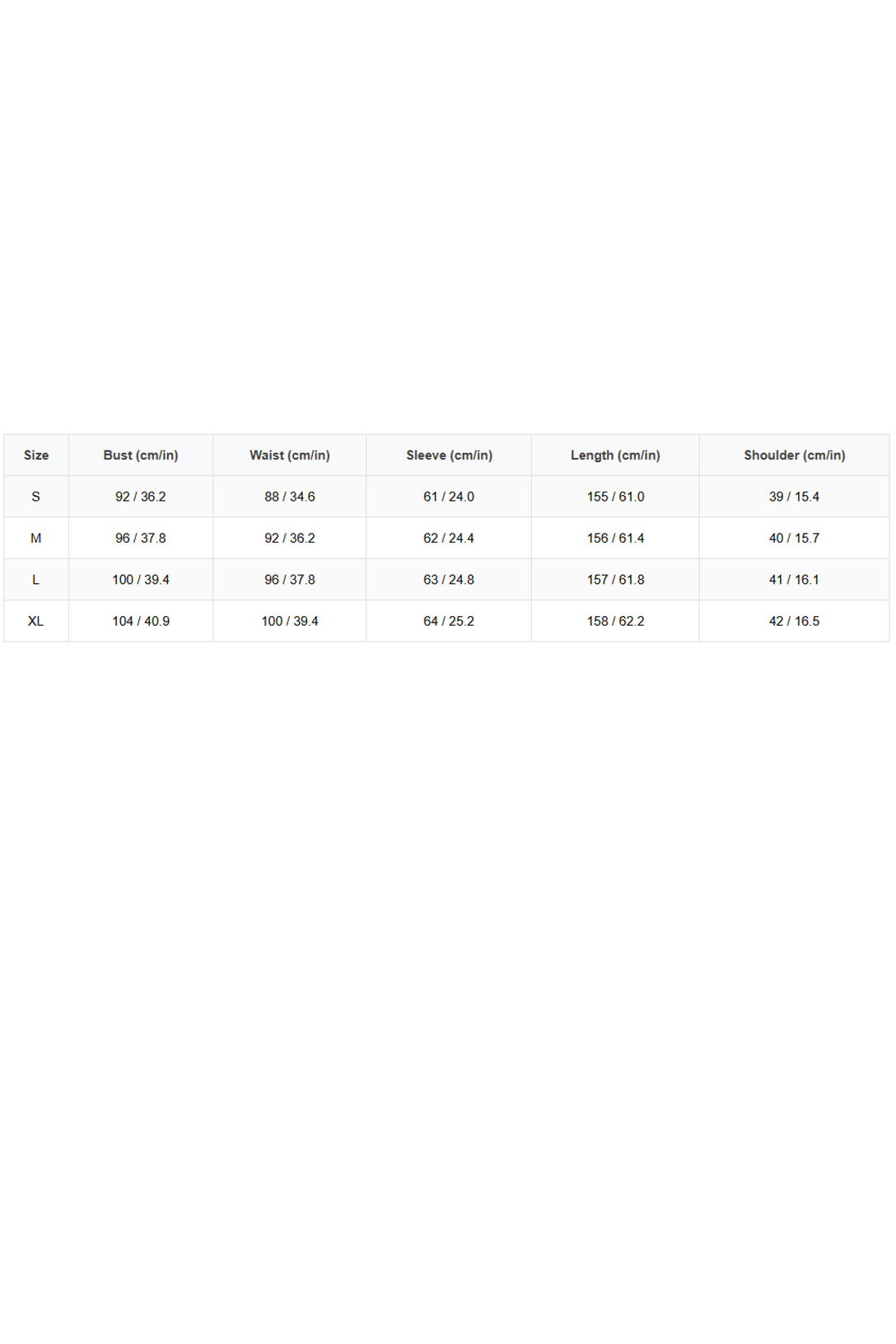
Task: Click the 62 / 24.4 sleeve value
Action: pos(449,539)
